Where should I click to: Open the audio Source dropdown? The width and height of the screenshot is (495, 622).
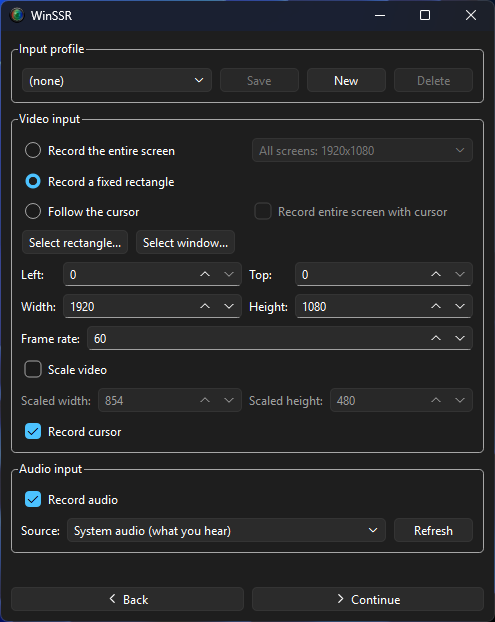pyautogui.click(x=226, y=530)
